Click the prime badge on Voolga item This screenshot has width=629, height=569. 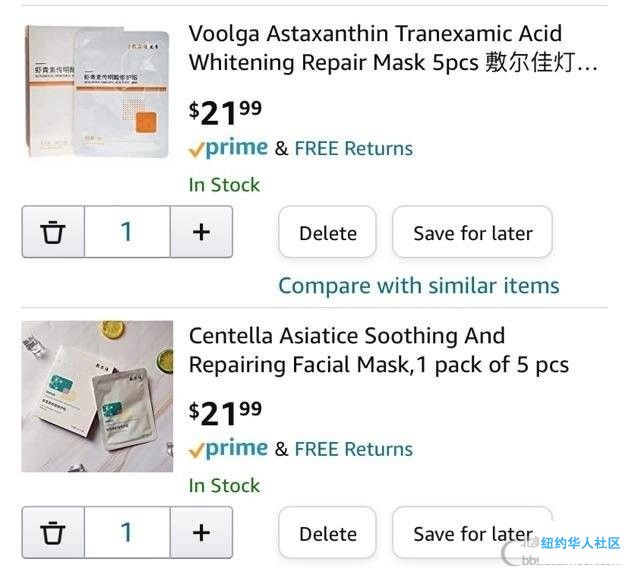click(228, 148)
